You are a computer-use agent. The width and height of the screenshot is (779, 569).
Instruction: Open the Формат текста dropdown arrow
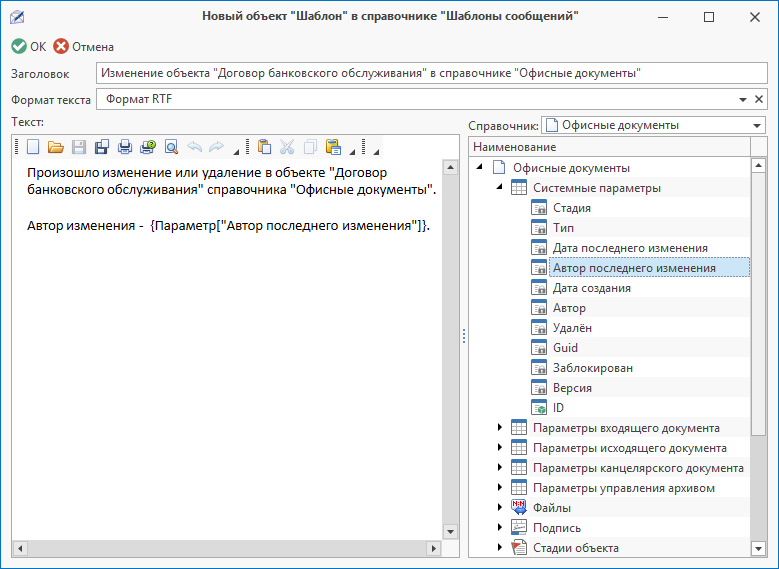pyautogui.click(x=743, y=100)
